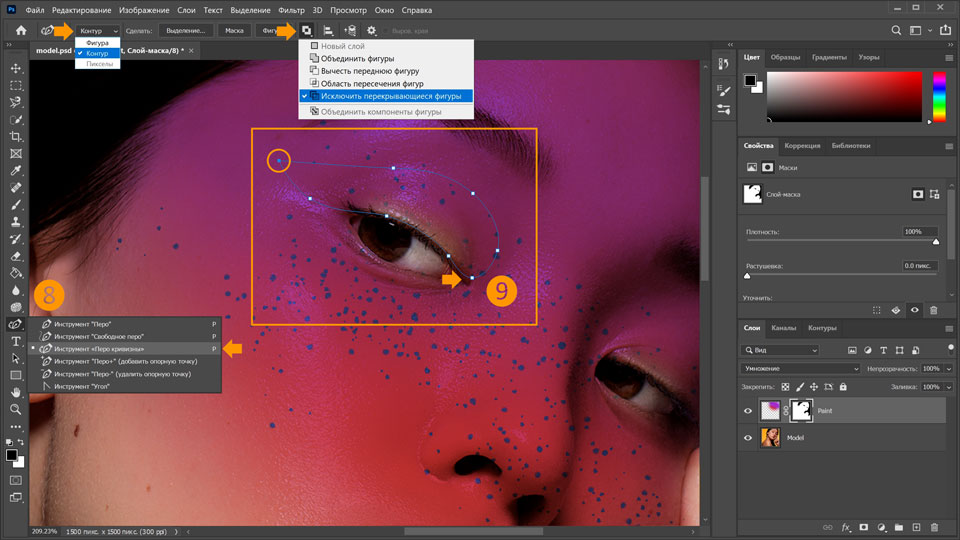The image size is (960, 540).
Task: Select the Zoom magnifier tool
Action: [16, 409]
